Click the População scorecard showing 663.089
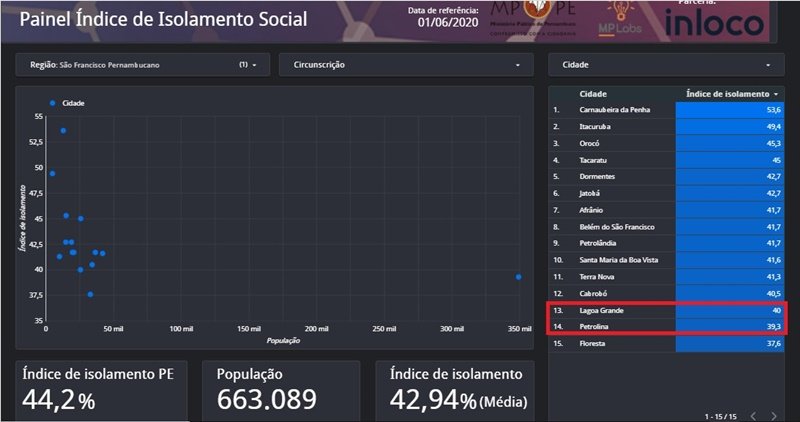The image size is (800, 422). (281, 390)
